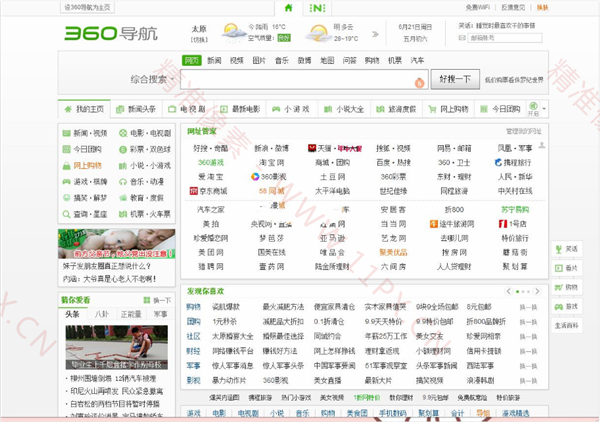The width and height of the screenshot is (600, 422).
Task: Open the 音乐 sidebar shortcut icon
Action: coord(565,306)
